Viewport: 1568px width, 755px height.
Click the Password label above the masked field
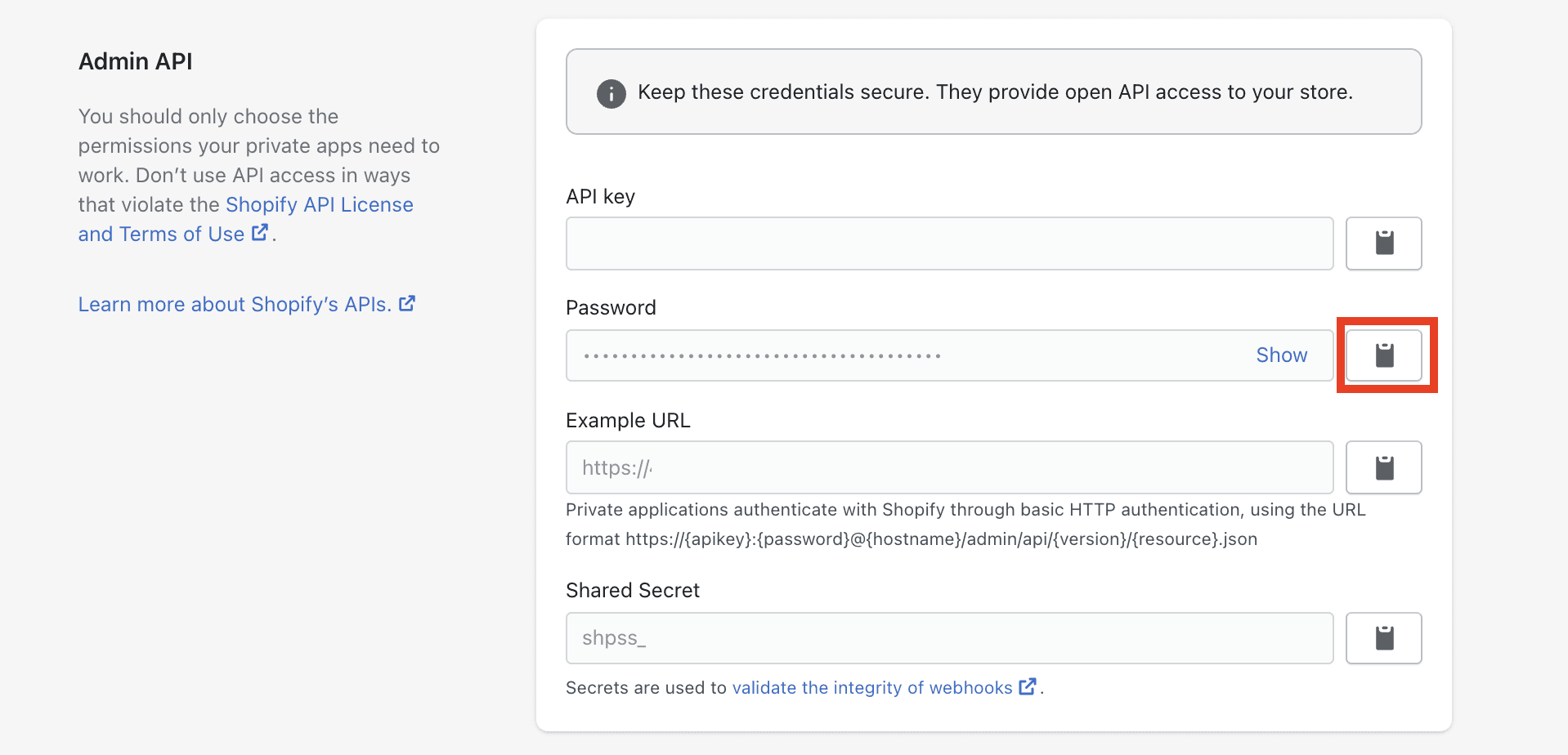[x=611, y=307]
